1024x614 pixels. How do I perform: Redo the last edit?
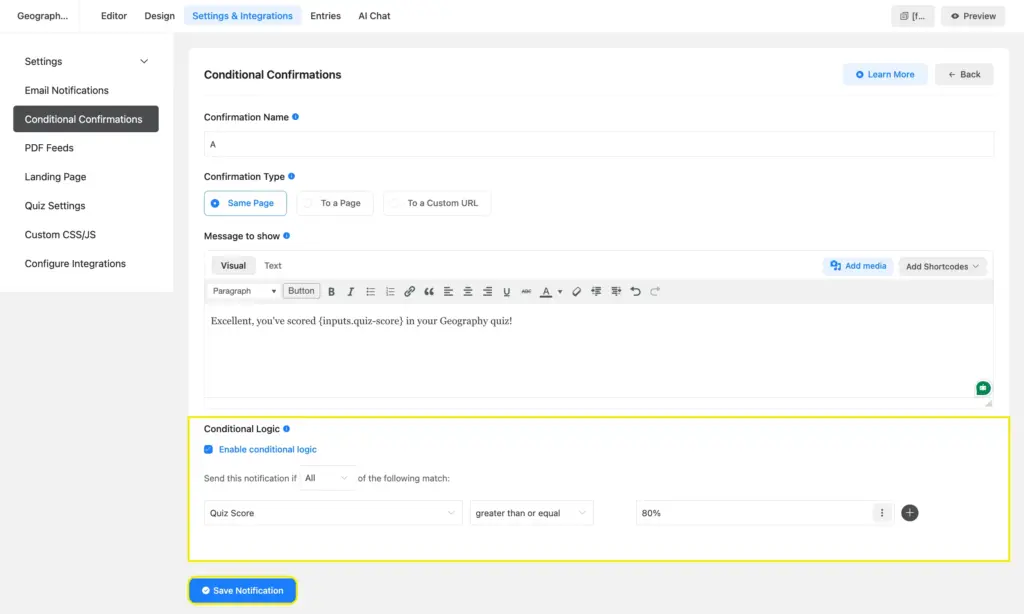(655, 291)
